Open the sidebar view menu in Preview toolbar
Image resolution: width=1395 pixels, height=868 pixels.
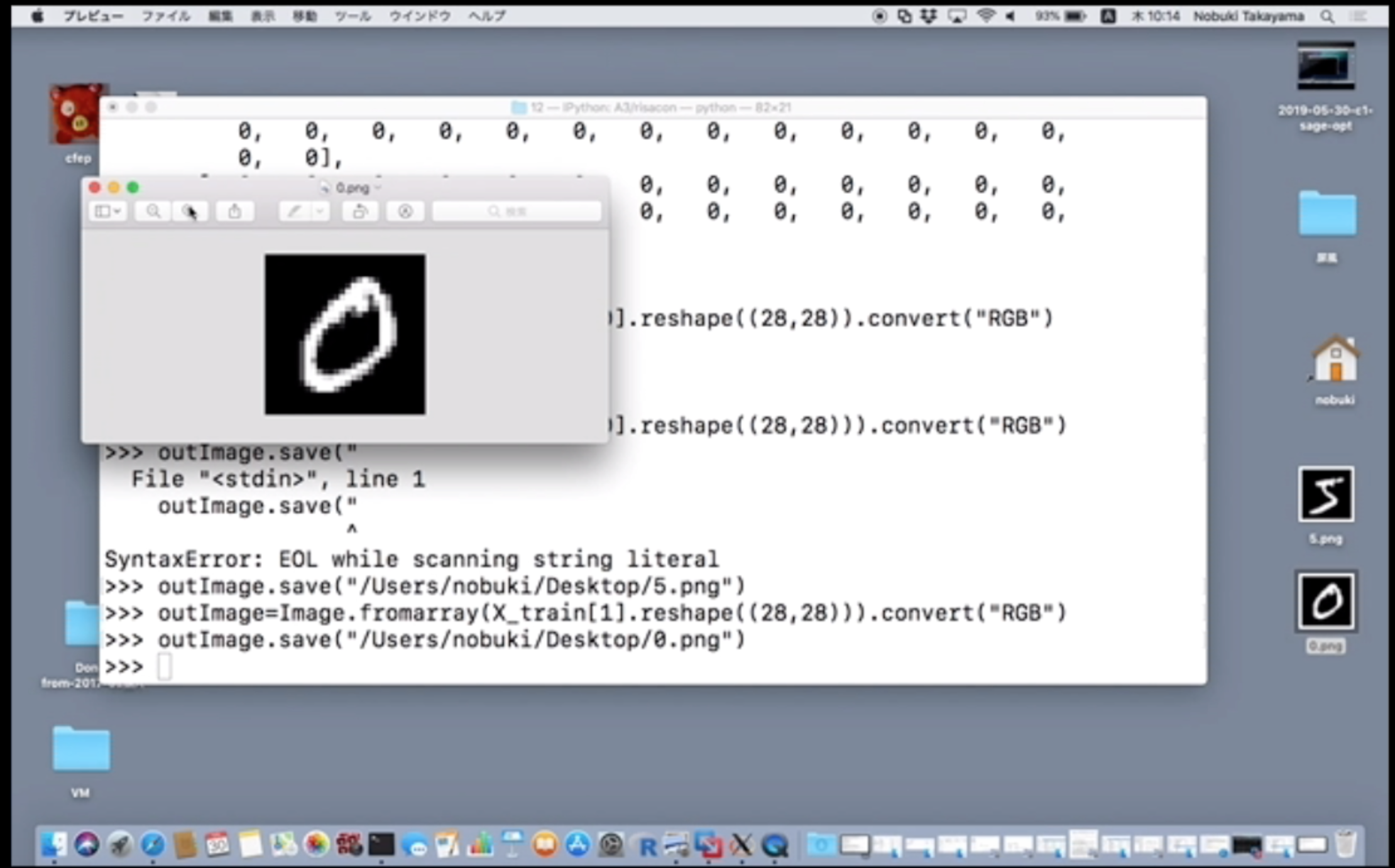click(107, 212)
